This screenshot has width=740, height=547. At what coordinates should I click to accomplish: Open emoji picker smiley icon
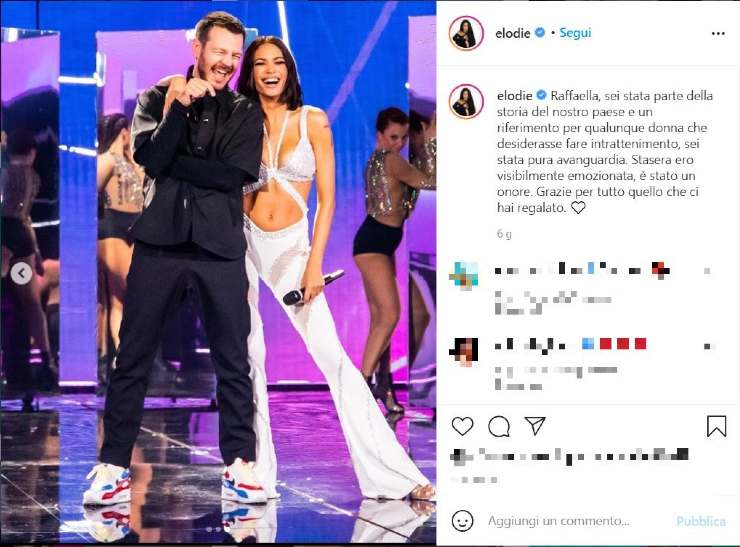(x=462, y=521)
